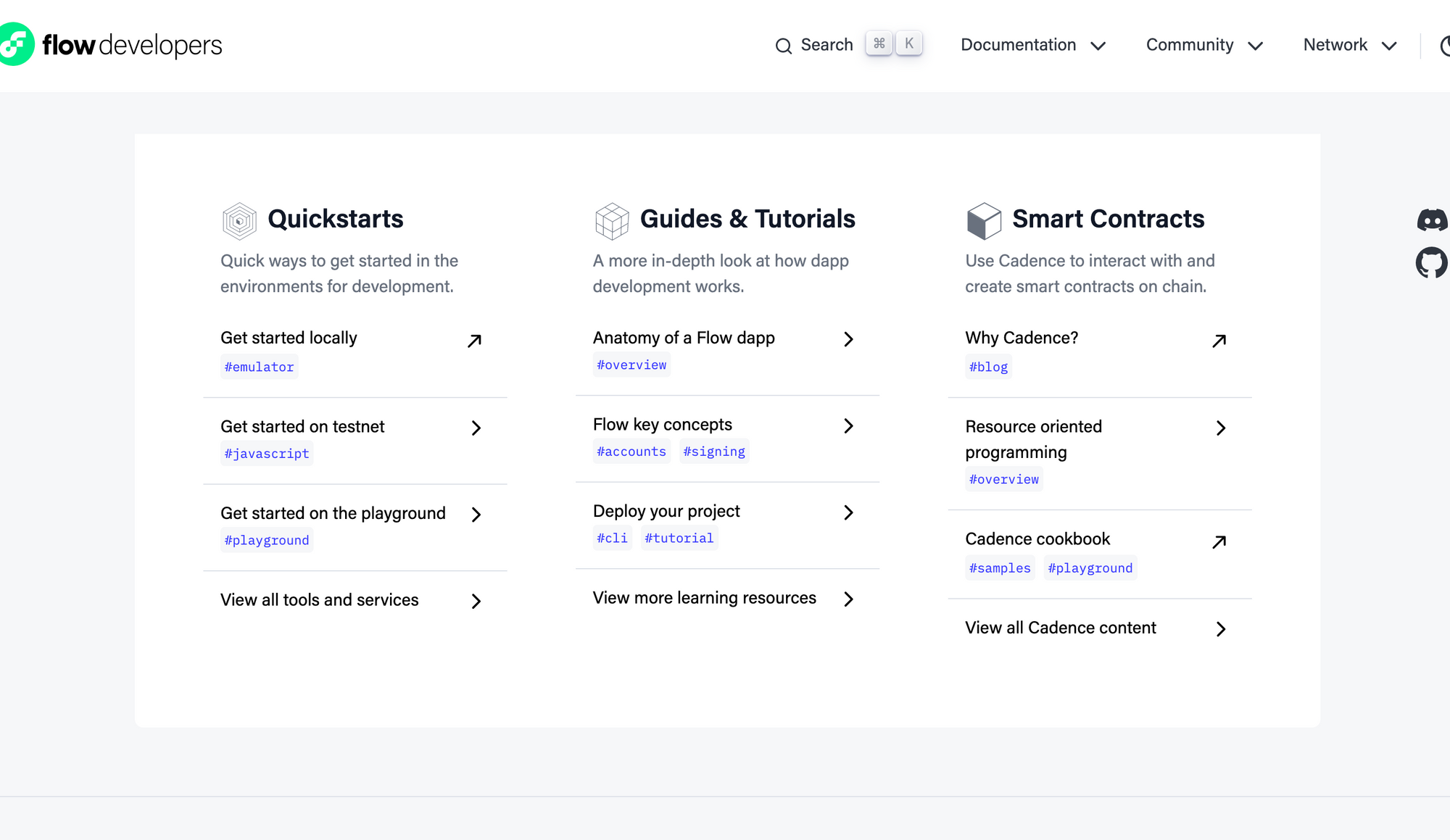Open View all Cadence content

pos(1061,628)
